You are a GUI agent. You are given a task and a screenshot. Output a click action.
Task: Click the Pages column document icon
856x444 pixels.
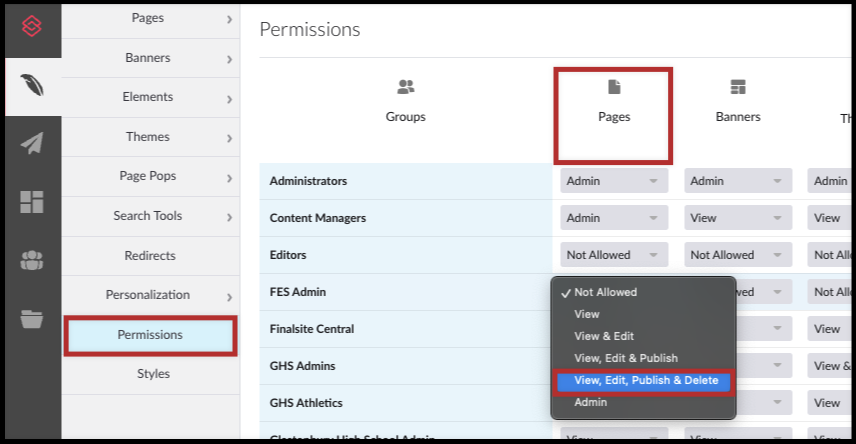coord(614,87)
